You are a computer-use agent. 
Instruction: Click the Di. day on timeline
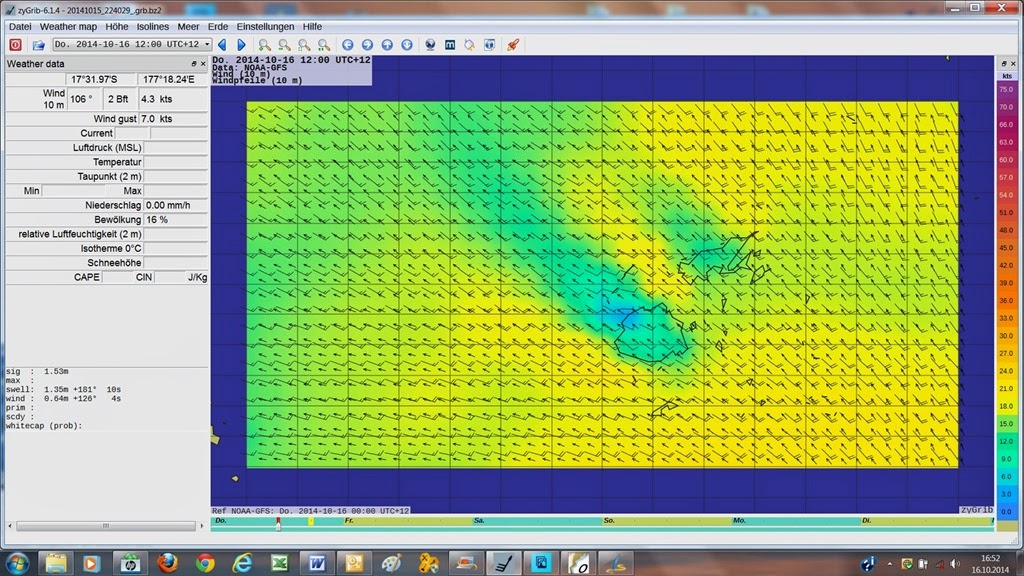pyautogui.click(x=867, y=520)
